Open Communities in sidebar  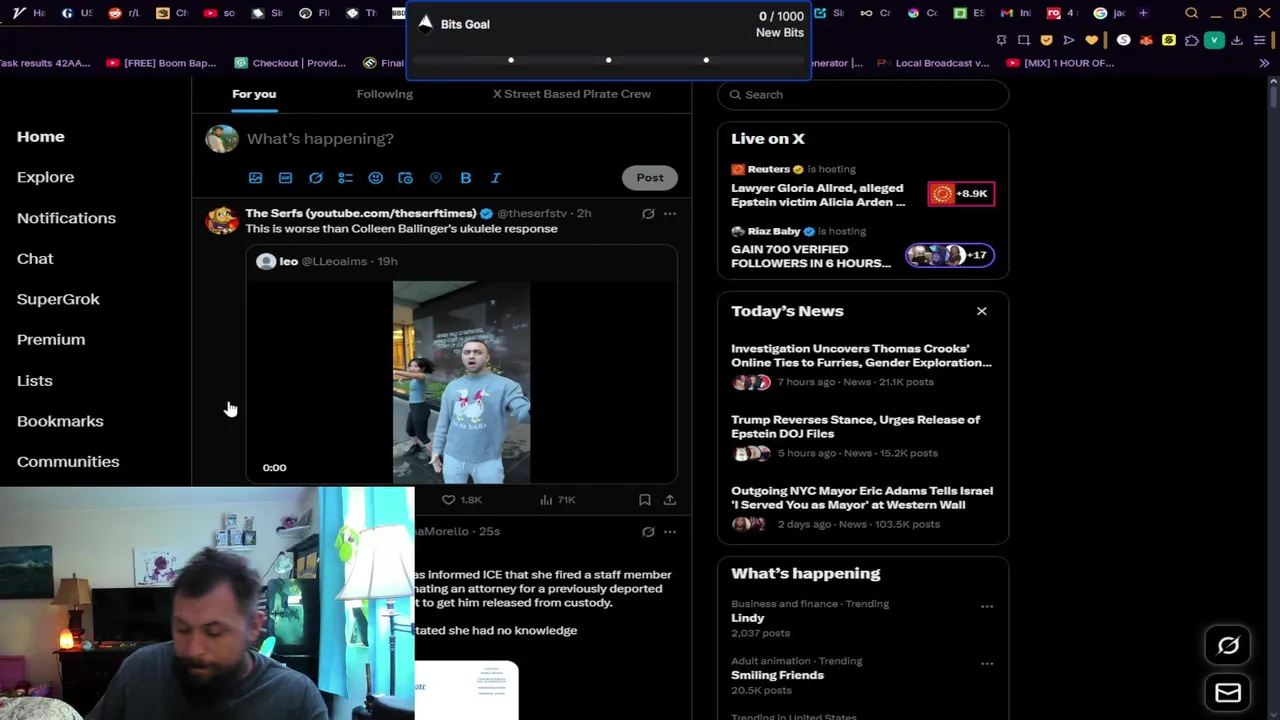click(68, 462)
